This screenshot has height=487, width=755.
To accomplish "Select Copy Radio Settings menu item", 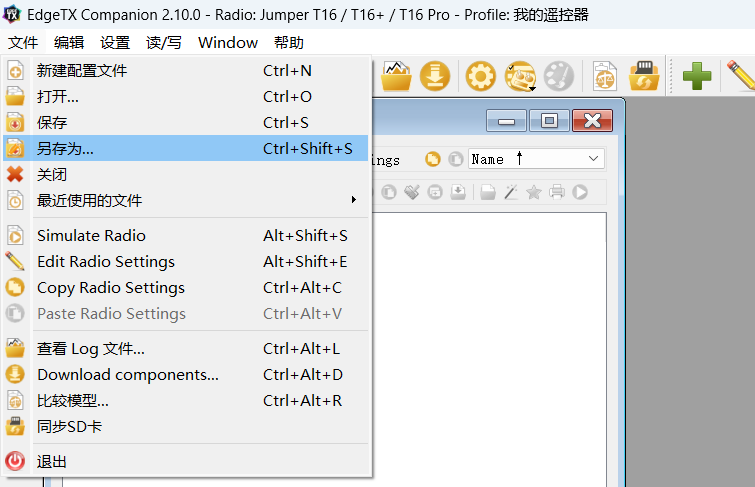I will 186,288.
